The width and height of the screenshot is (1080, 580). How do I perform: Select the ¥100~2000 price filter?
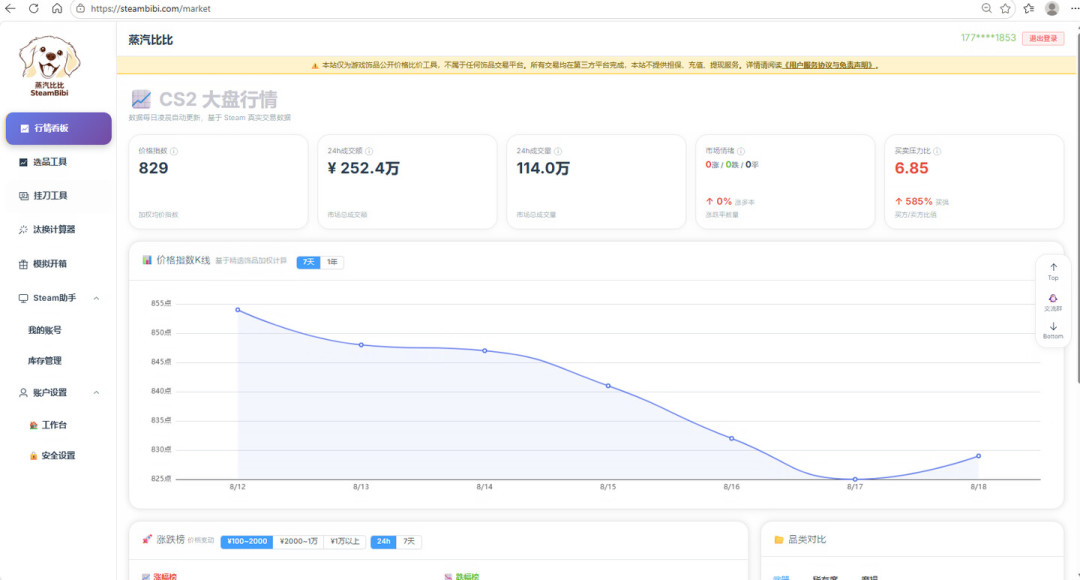click(x=247, y=541)
